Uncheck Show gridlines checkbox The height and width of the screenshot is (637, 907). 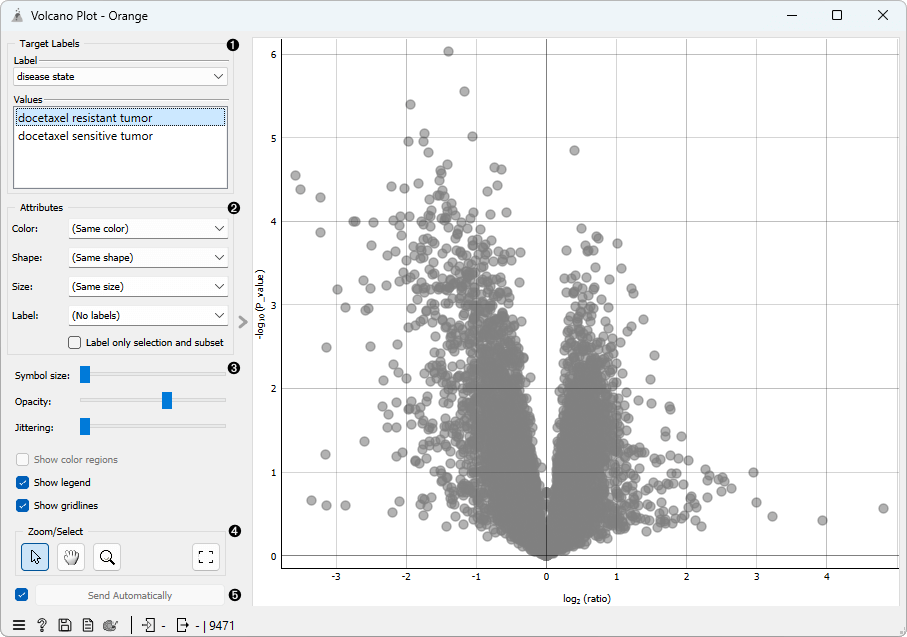coord(23,506)
